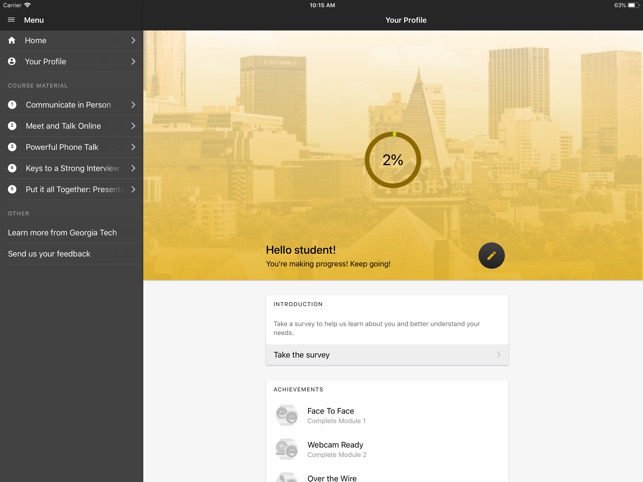Click the hamburger menu icon
This screenshot has width=643, height=482.
[12, 20]
